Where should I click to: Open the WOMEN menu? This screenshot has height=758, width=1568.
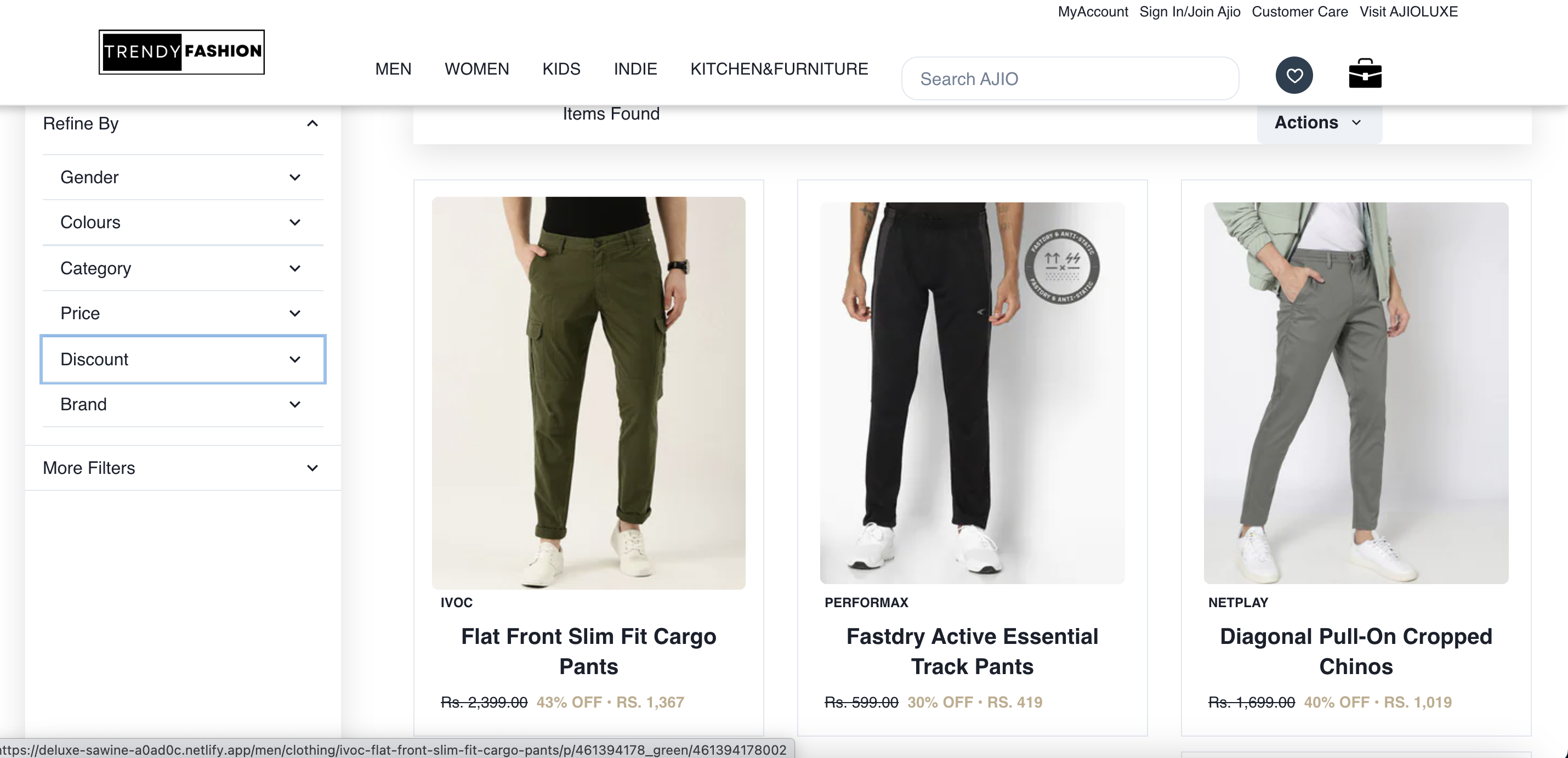476,69
